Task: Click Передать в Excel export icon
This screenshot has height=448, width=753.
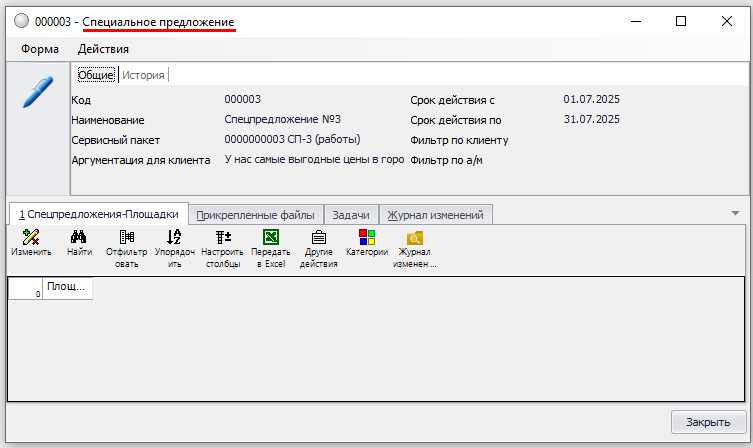Action: (270, 238)
